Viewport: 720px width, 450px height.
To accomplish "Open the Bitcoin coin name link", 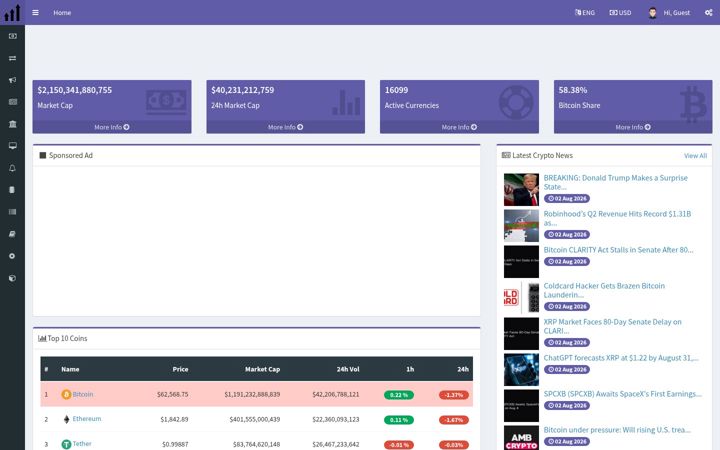I will [x=83, y=394].
